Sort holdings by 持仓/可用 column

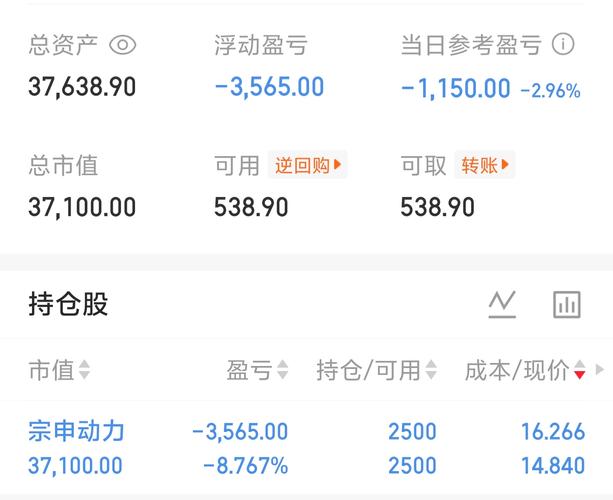376,370
